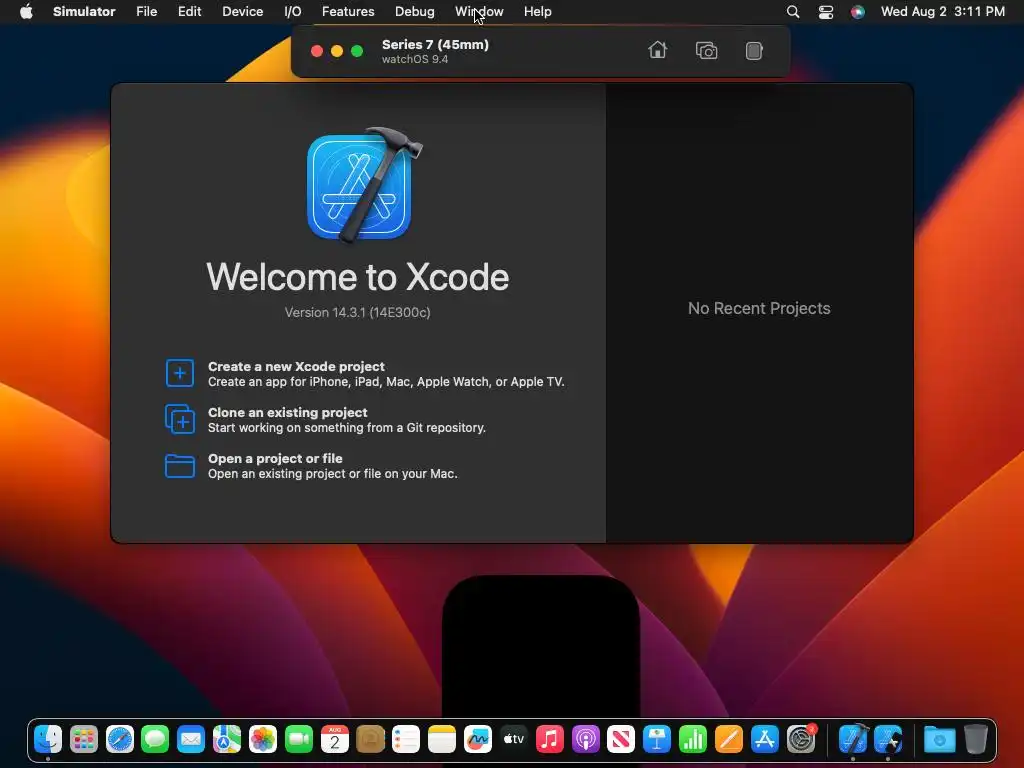1024x768 pixels.
Task: Open Mail from the Dock
Action: pos(191,739)
